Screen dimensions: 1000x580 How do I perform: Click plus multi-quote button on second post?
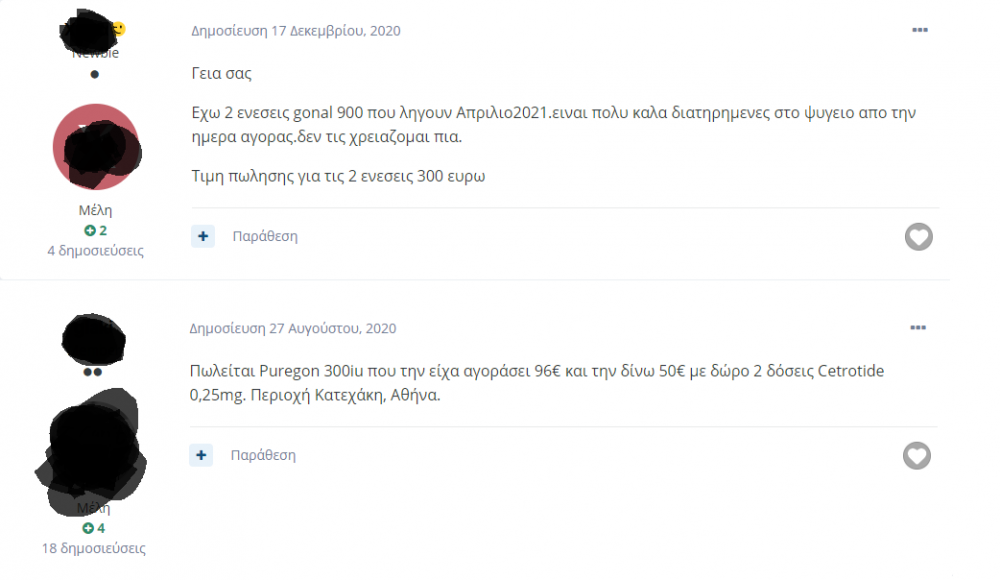202,455
